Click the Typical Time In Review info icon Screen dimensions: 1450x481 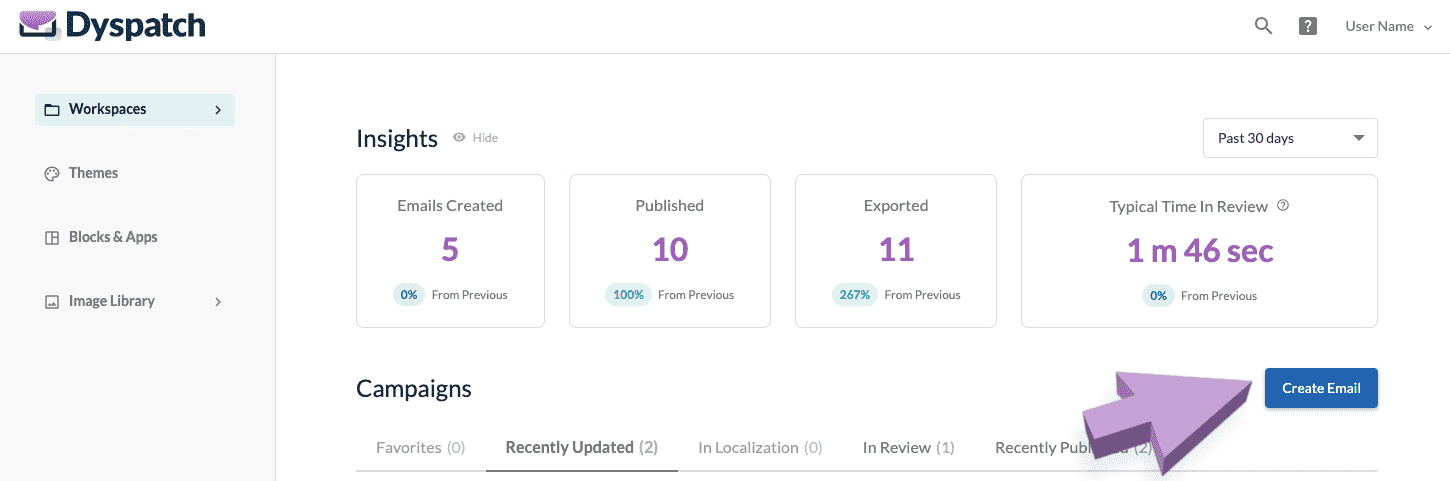[1283, 206]
